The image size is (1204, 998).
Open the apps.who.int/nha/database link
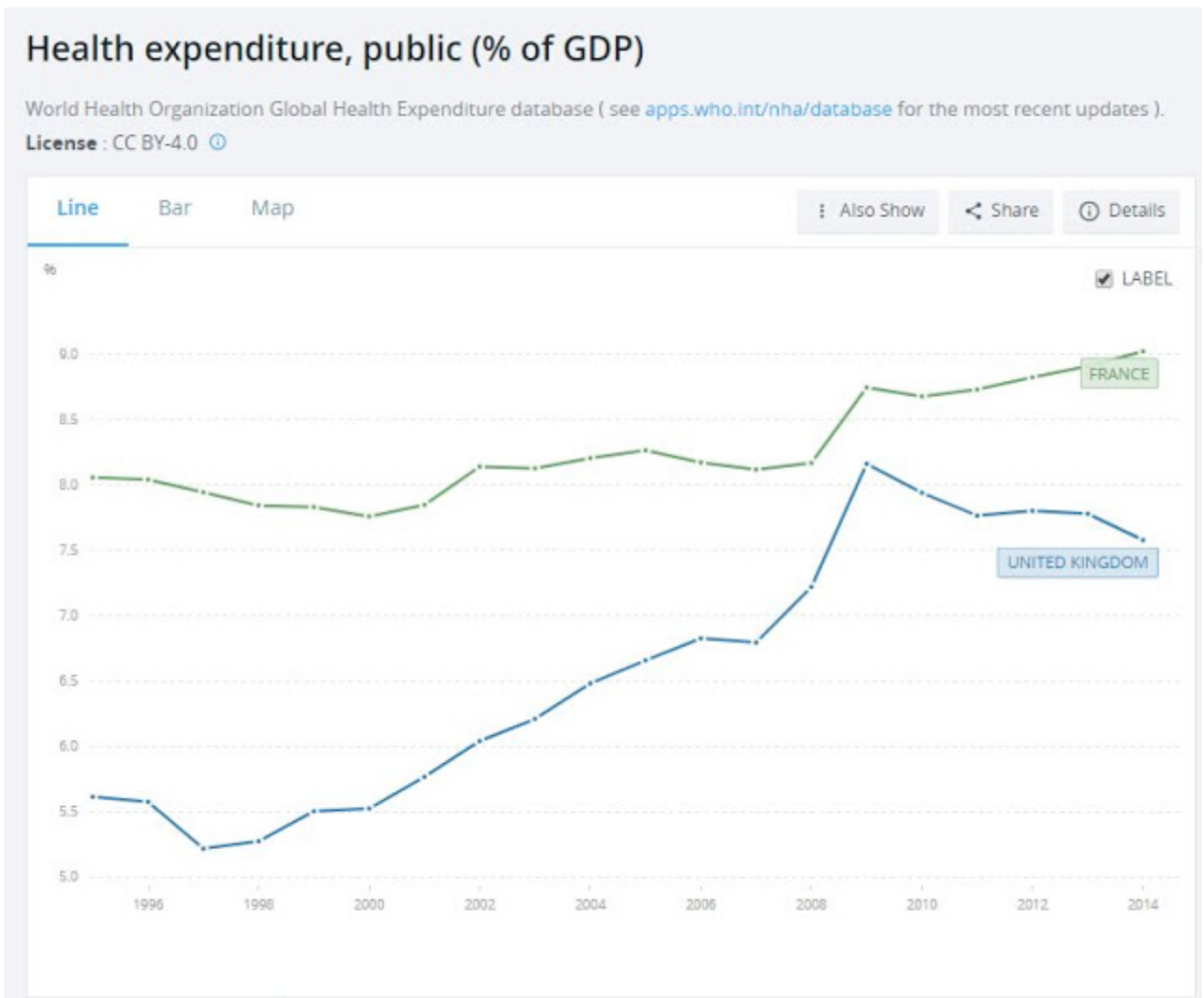point(768,109)
